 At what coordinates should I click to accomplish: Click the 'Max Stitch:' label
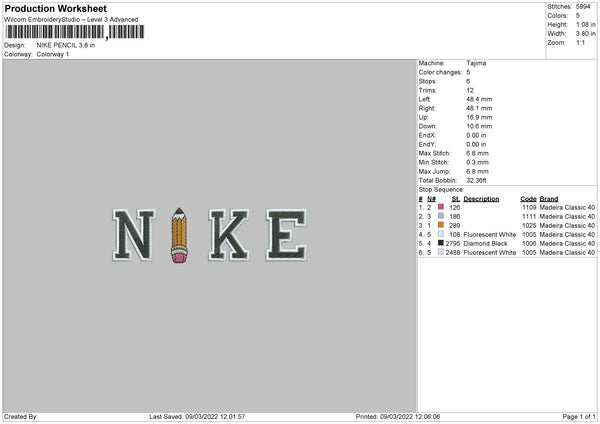434,153
